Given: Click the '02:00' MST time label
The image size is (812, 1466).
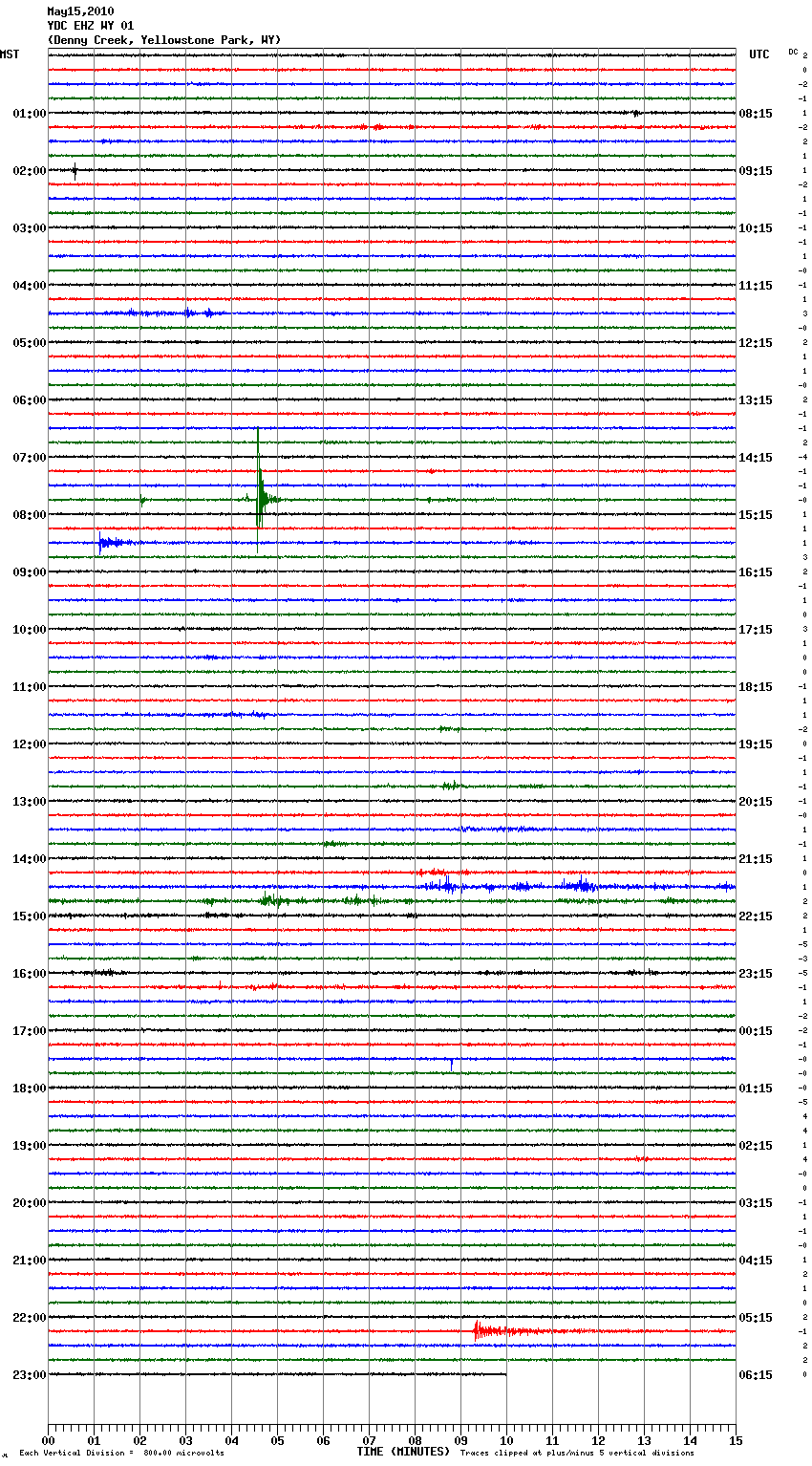Looking at the screenshot, I should (30, 171).
